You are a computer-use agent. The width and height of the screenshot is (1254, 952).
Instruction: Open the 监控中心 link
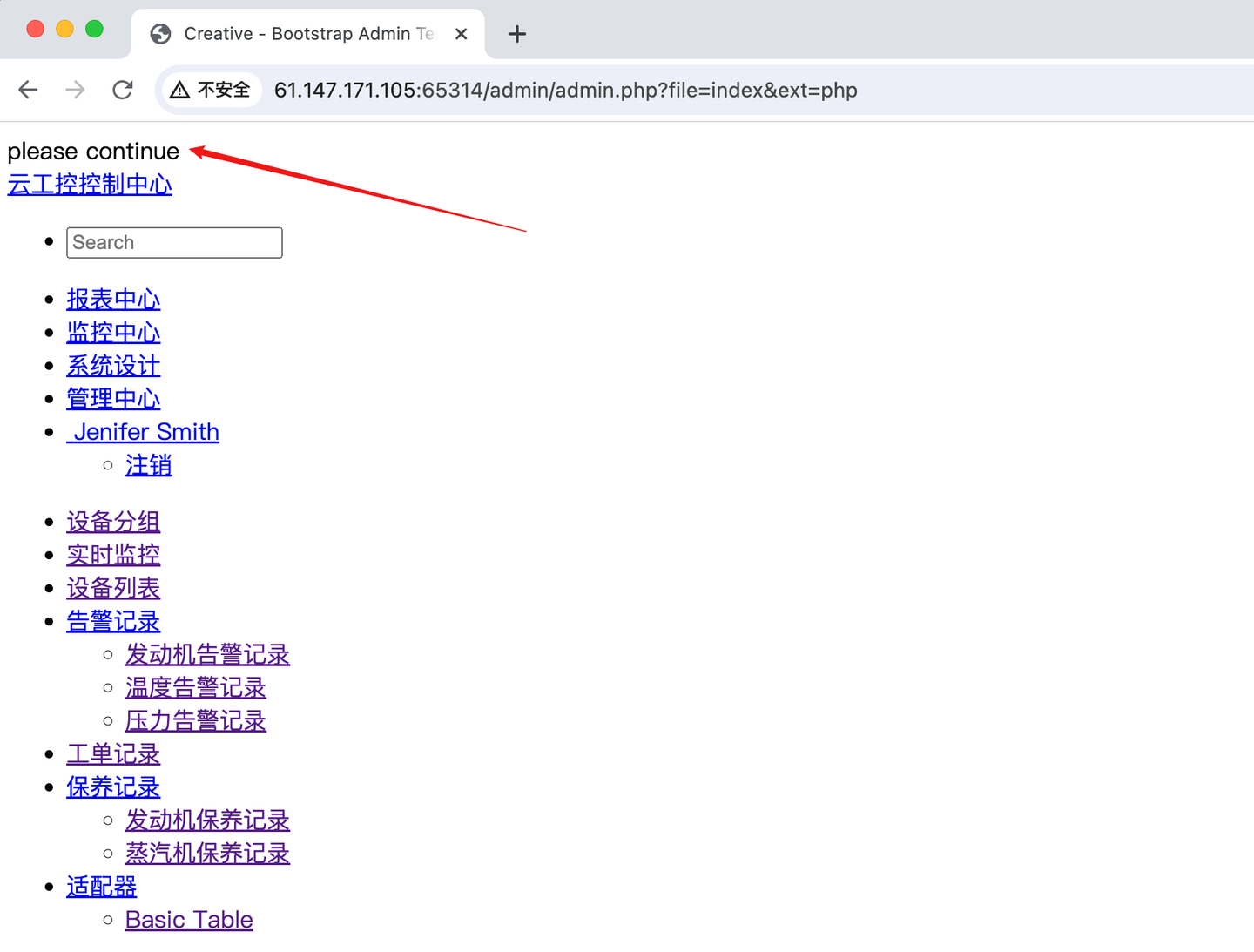pos(113,332)
